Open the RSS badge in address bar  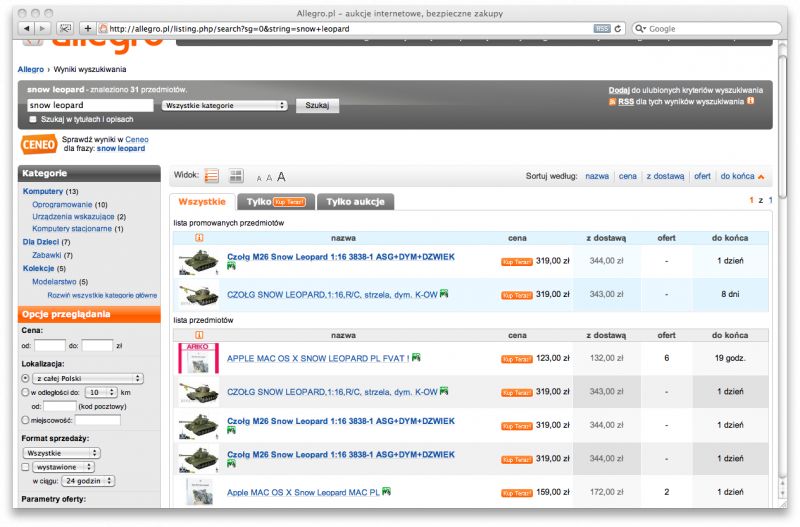click(x=602, y=29)
